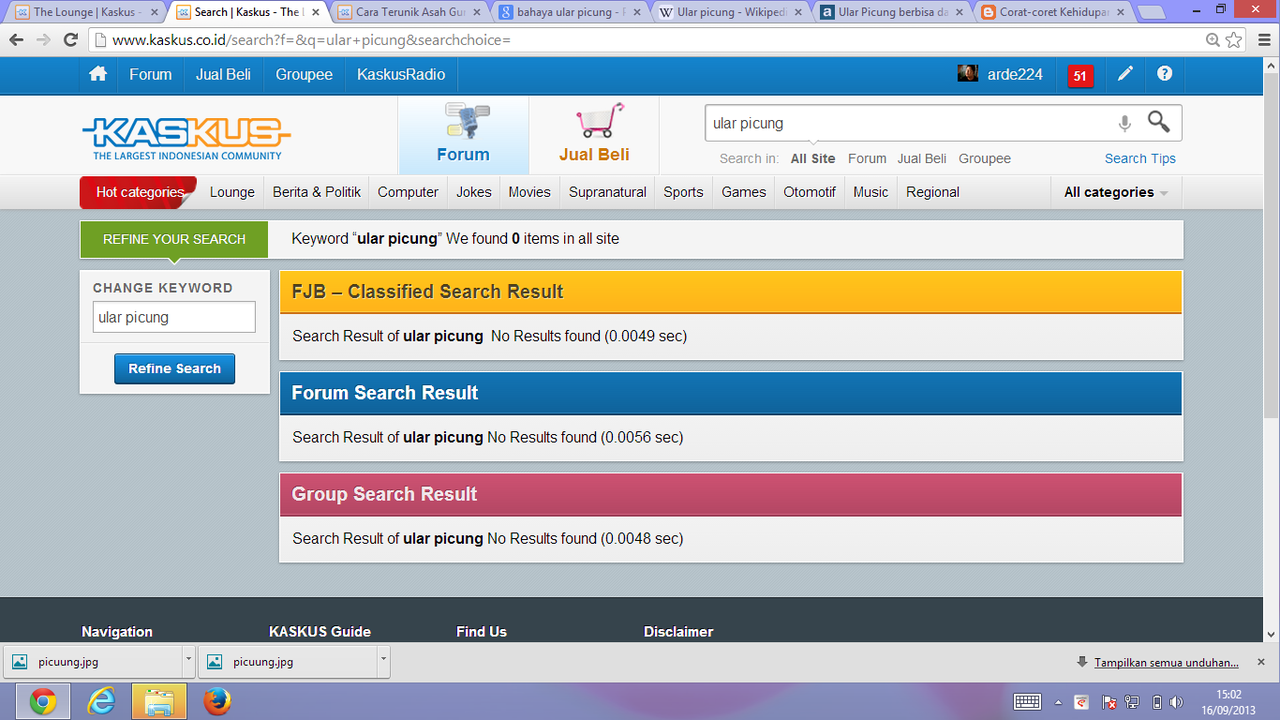Set search scope to Forum

point(867,158)
